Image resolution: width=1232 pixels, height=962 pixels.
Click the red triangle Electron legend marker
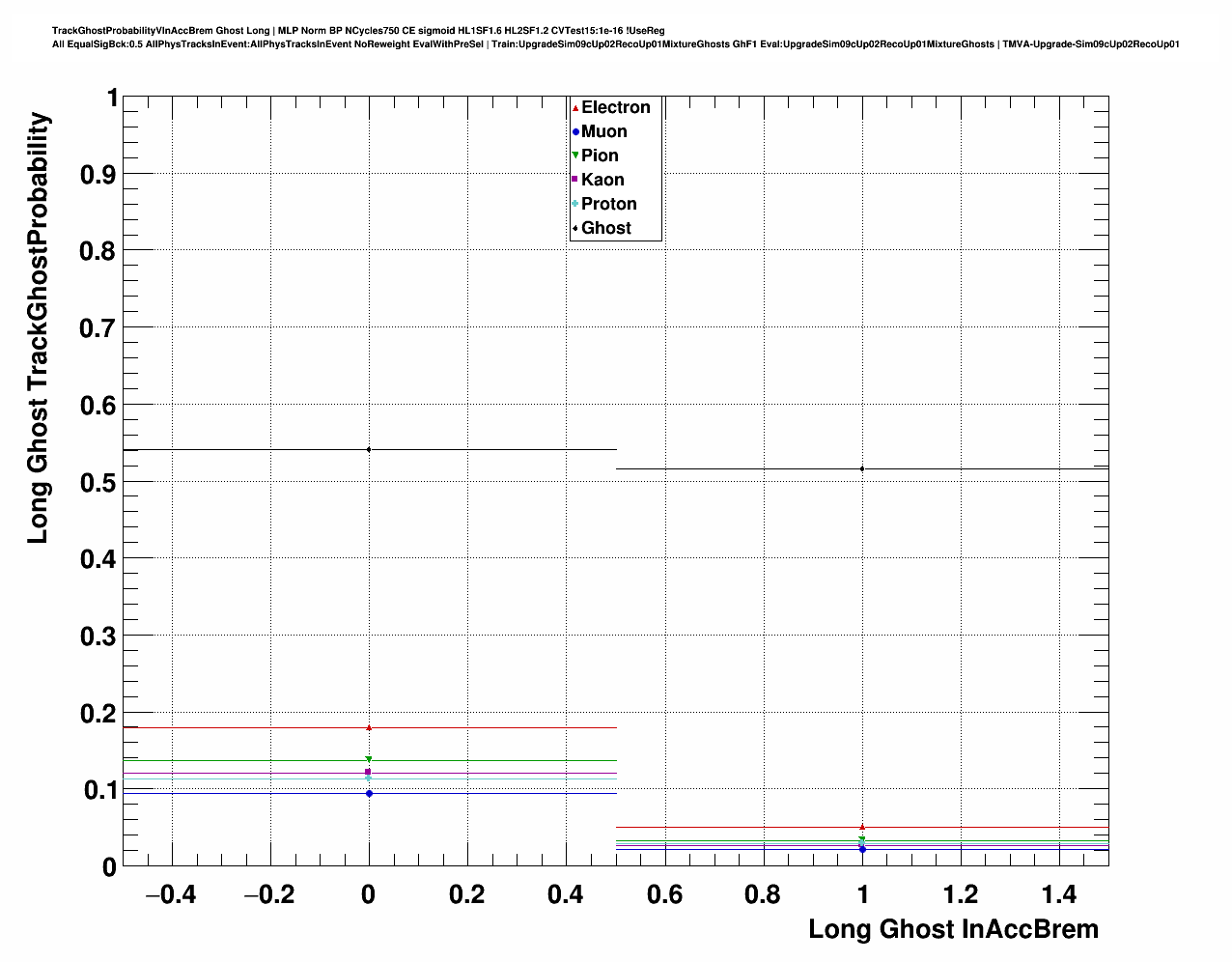pos(575,108)
